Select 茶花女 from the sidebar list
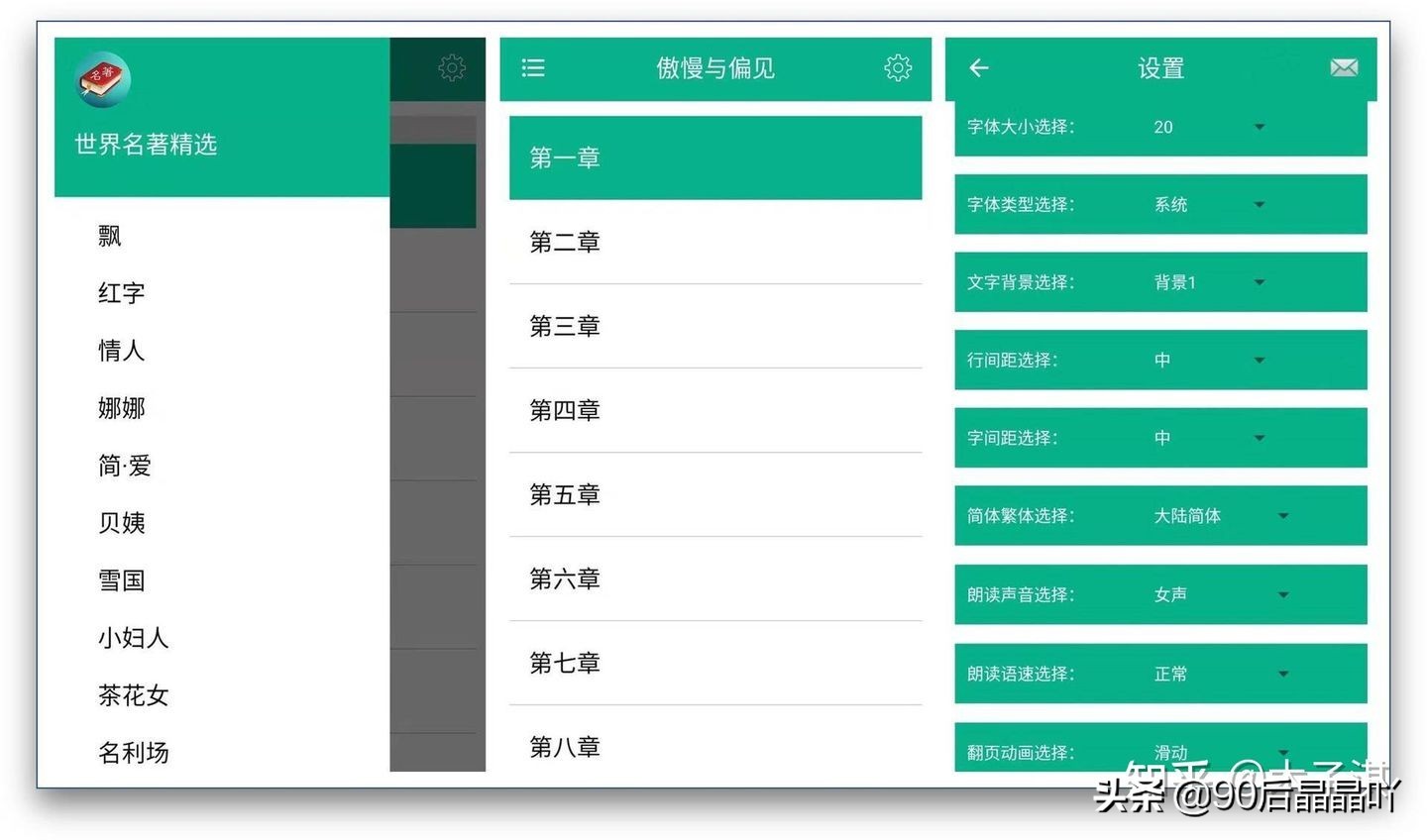The width and height of the screenshot is (1427, 840). (134, 695)
